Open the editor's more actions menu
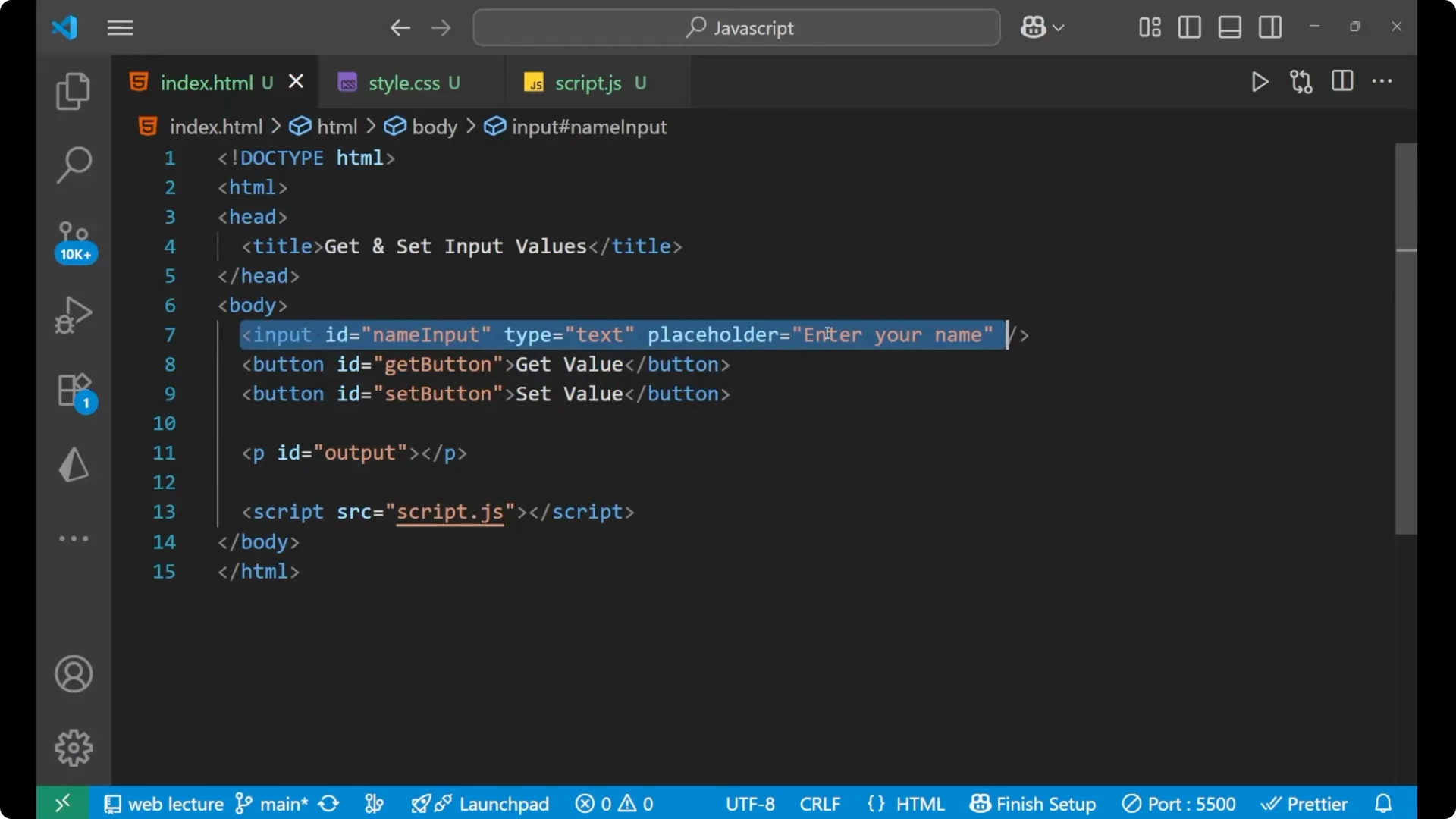The height and width of the screenshot is (819, 1456). 1382,82
